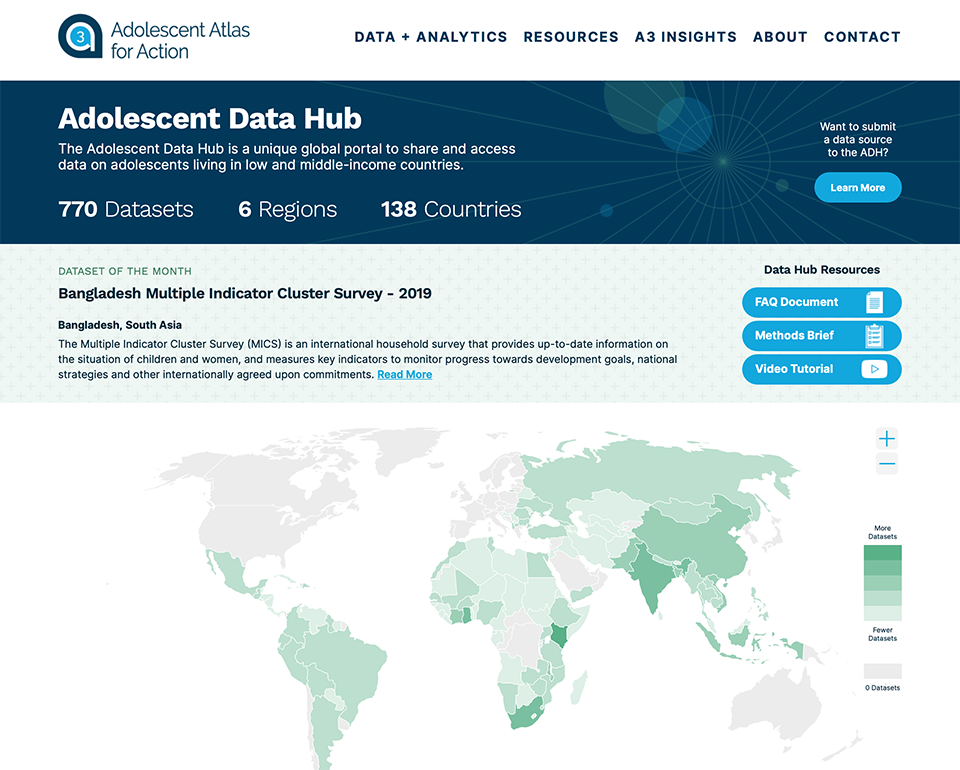Click the gray 0 Datasets swatch

[x=882, y=671]
